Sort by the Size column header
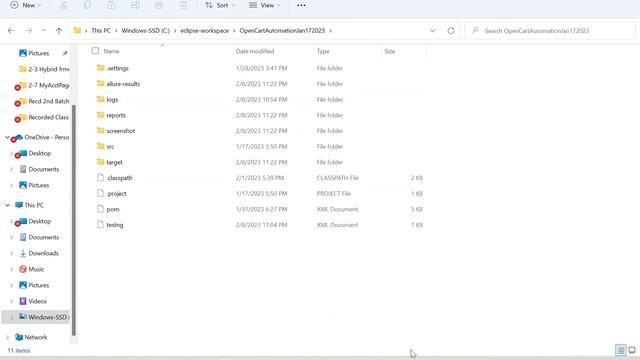 click(x=390, y=51)
